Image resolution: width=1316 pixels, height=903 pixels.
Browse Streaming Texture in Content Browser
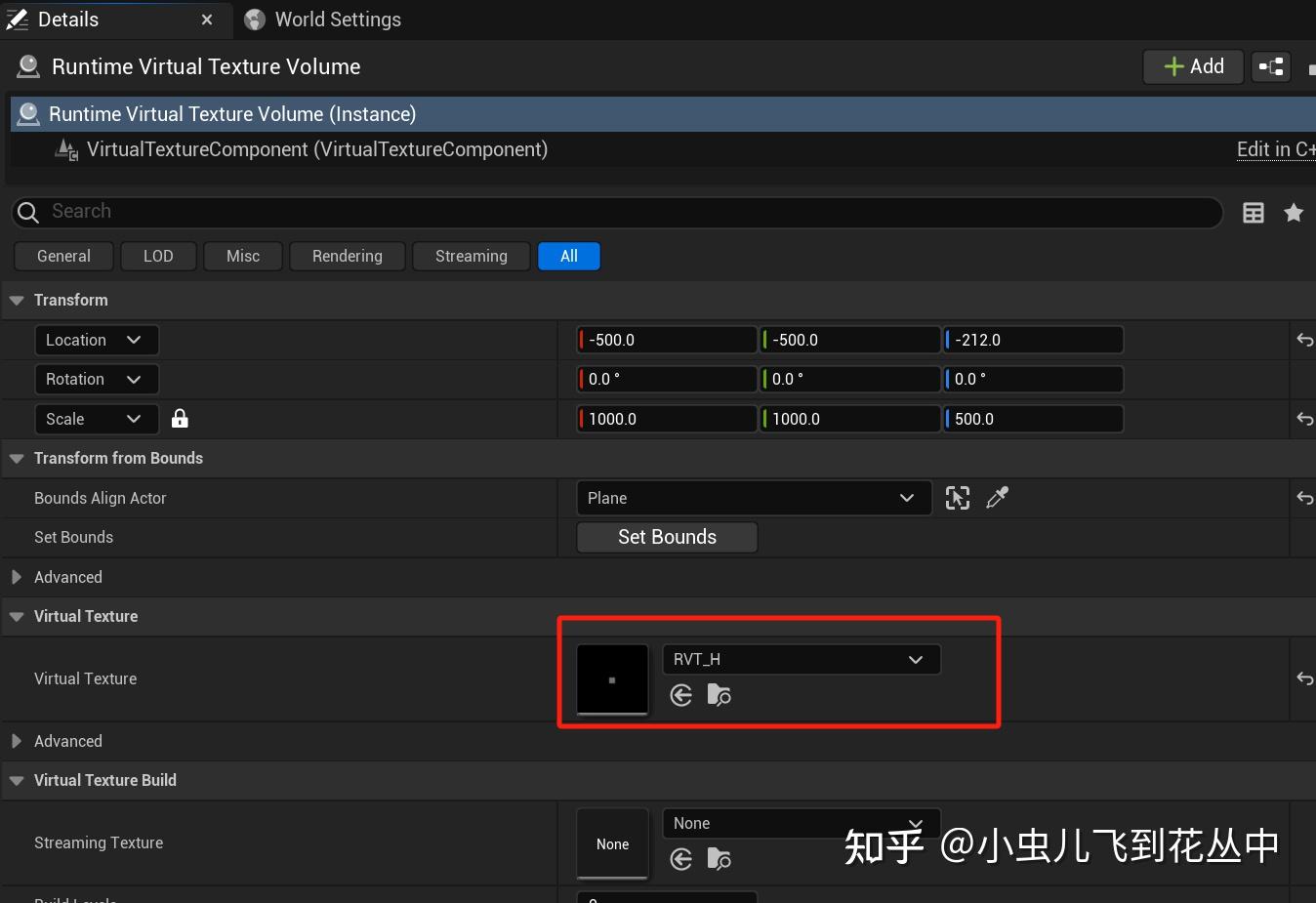pyautogui.click(x=720, y=859)
